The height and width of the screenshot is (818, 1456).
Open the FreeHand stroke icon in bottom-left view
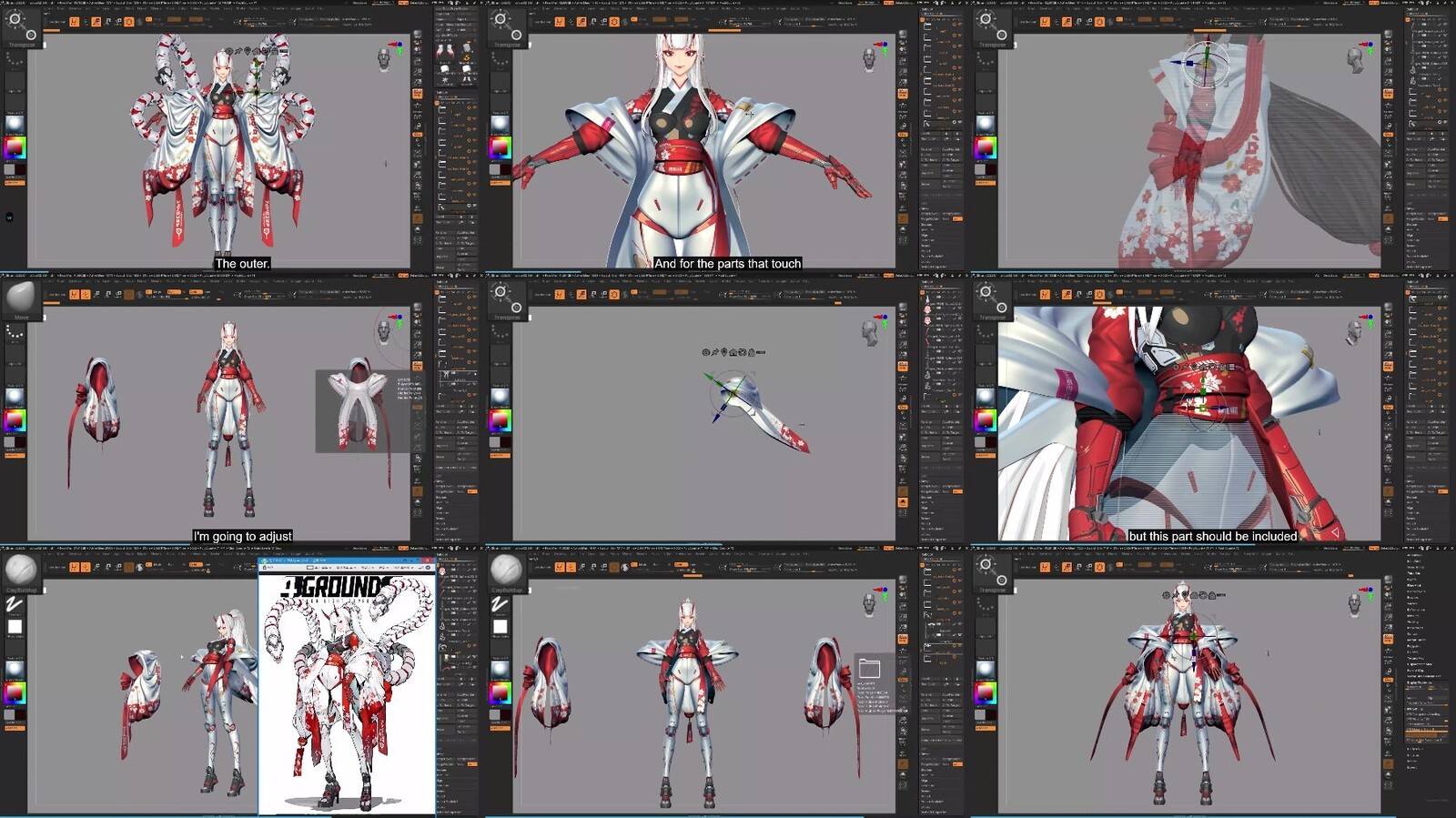[x=15, y=604]
